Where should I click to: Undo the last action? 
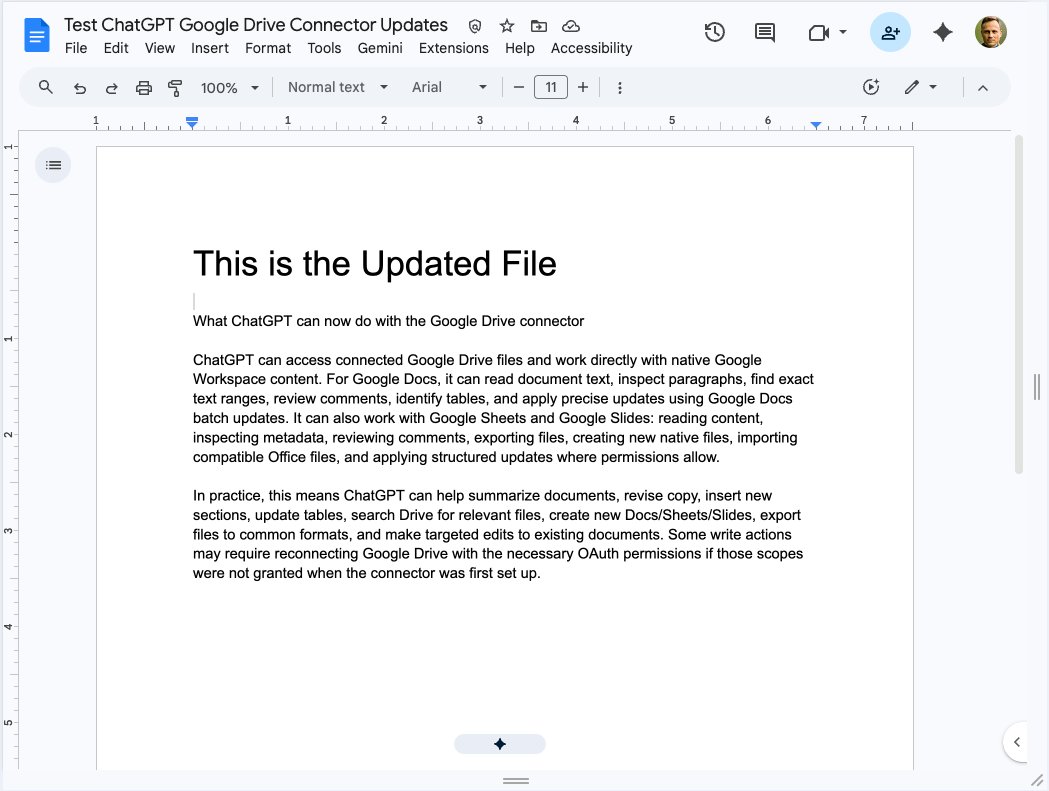pos(80,88)
